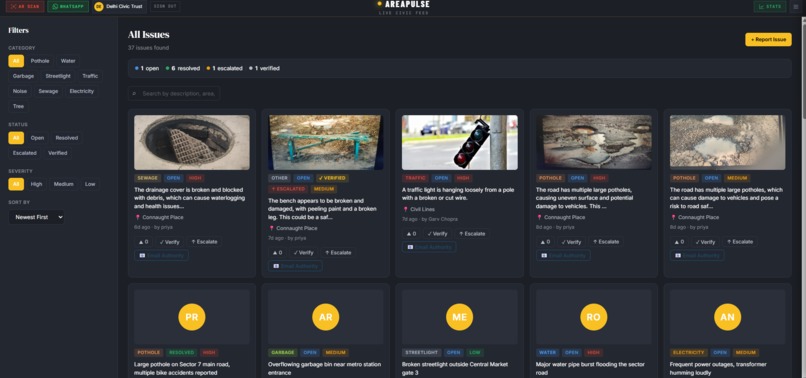Upvote the broken bench issue
Screen dimensions: 806x378
[x=277, y=253]
